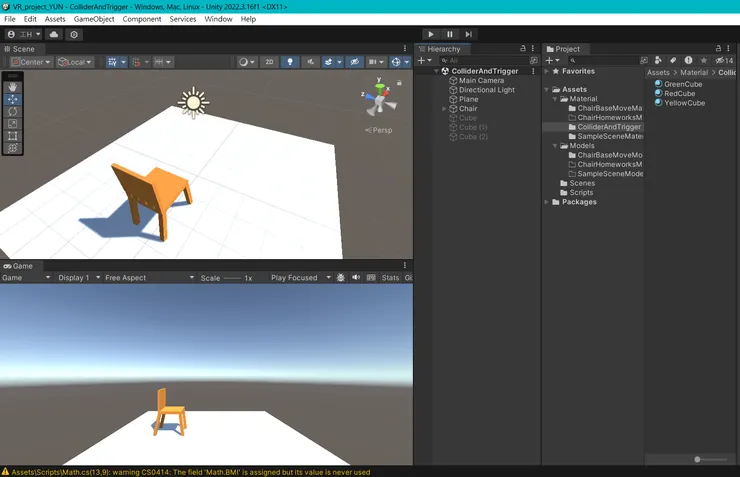Click the Stats button in Game view

pyautogui.click(x=390, y=278)
